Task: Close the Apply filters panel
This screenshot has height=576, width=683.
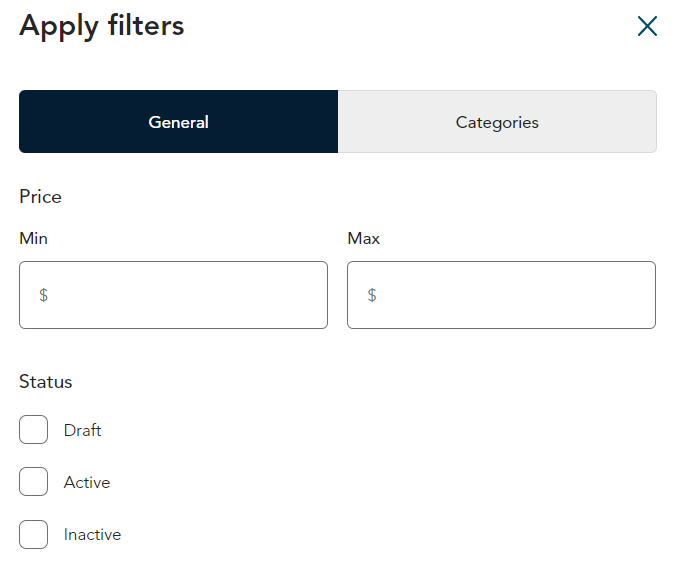Action: click(x=647, y=26)
